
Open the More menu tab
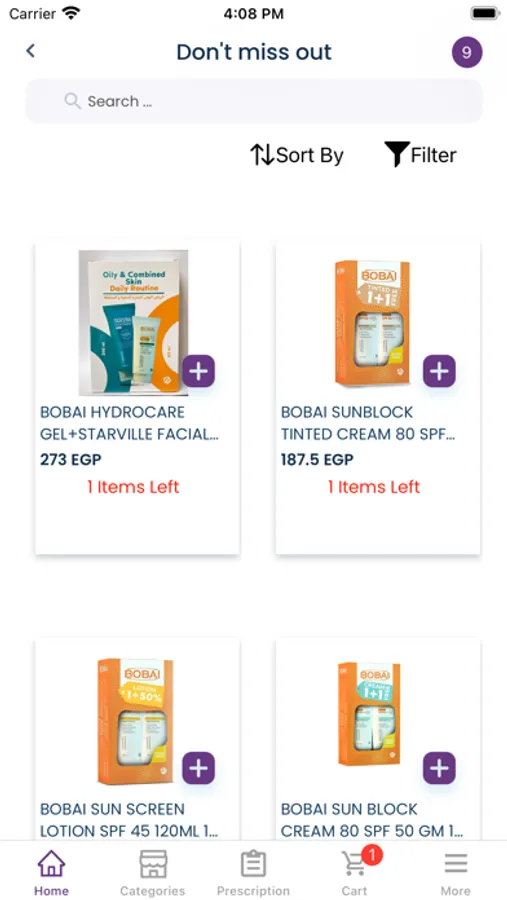455,872
